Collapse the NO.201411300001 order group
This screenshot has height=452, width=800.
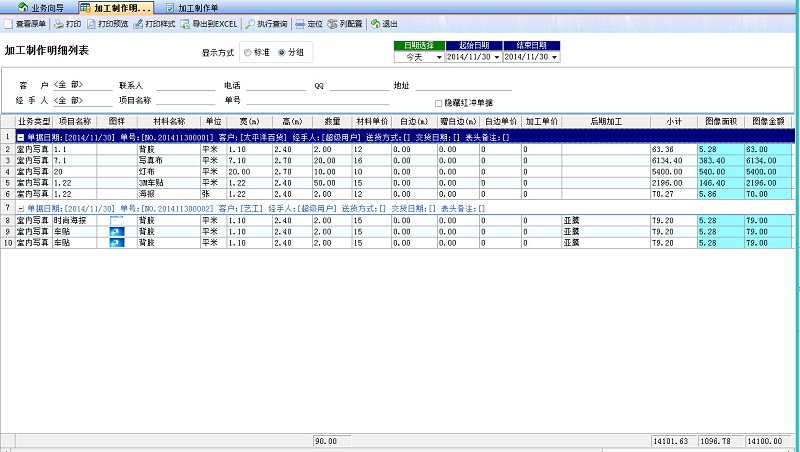(x=21, y=136)
